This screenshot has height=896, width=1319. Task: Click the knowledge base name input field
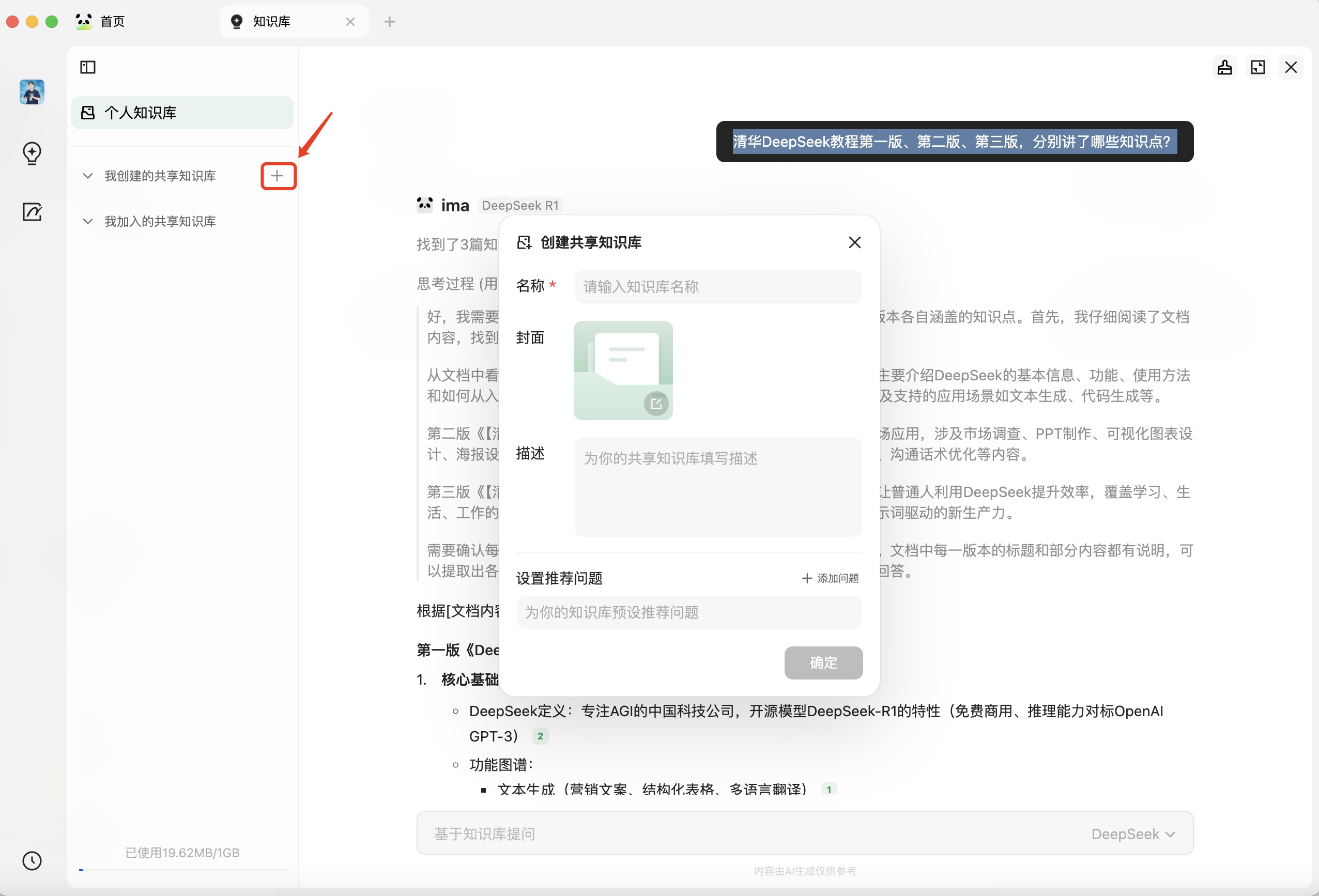(x=717, y=287)
